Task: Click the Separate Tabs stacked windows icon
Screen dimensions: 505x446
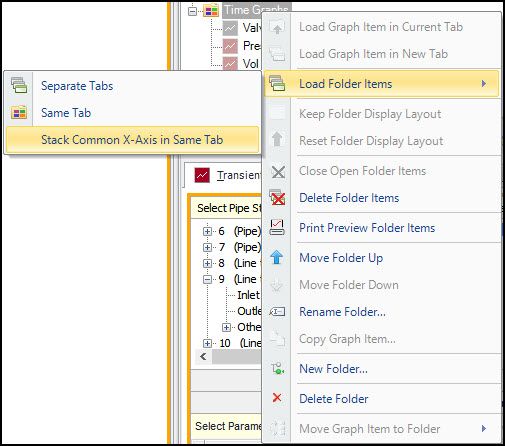Action: [19, 85]
